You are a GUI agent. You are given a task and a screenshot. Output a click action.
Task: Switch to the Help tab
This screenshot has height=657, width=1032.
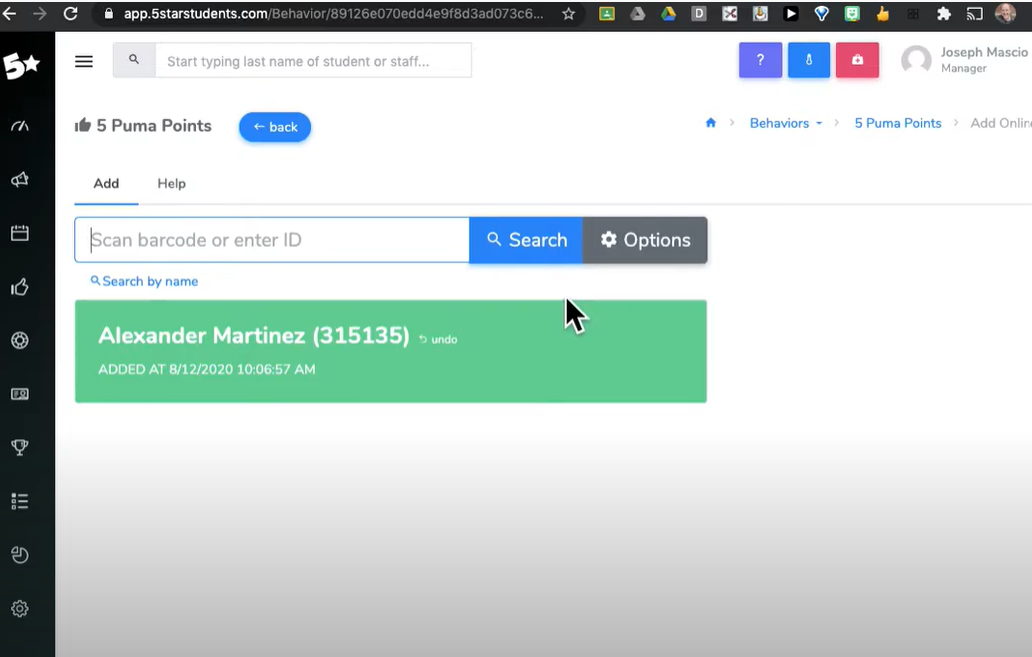click(171, 183)
